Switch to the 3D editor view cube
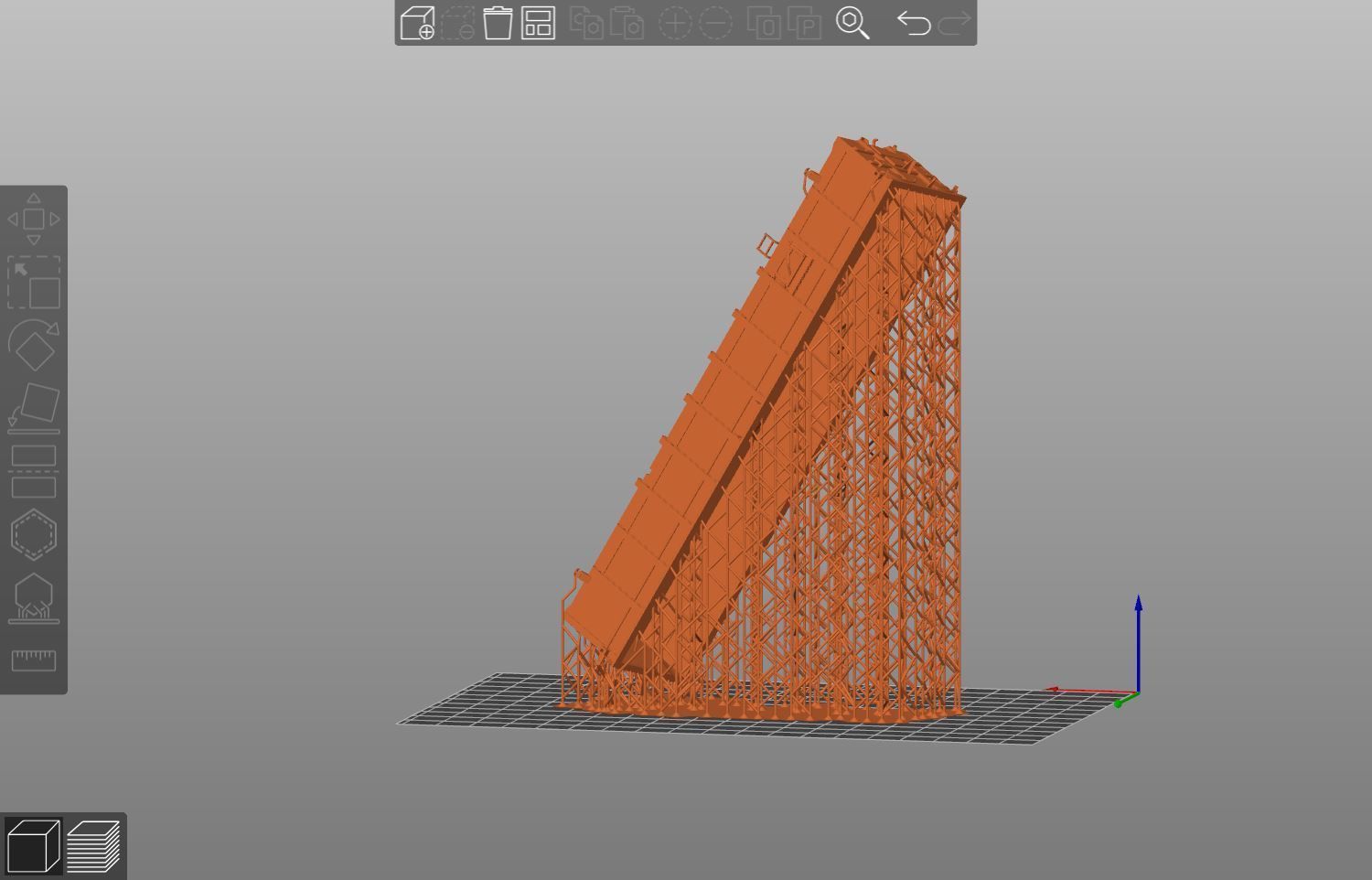The image size is (1372, 880). [x=32, y=845]
